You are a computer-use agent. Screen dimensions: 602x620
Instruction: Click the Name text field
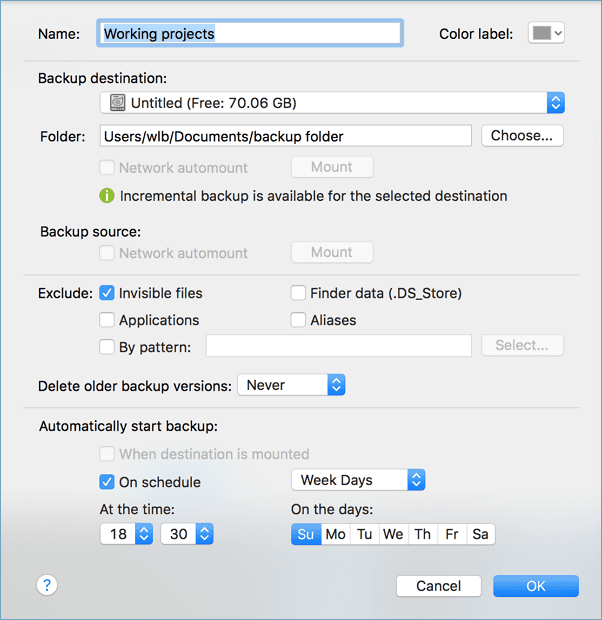click(x=250, y=34)
